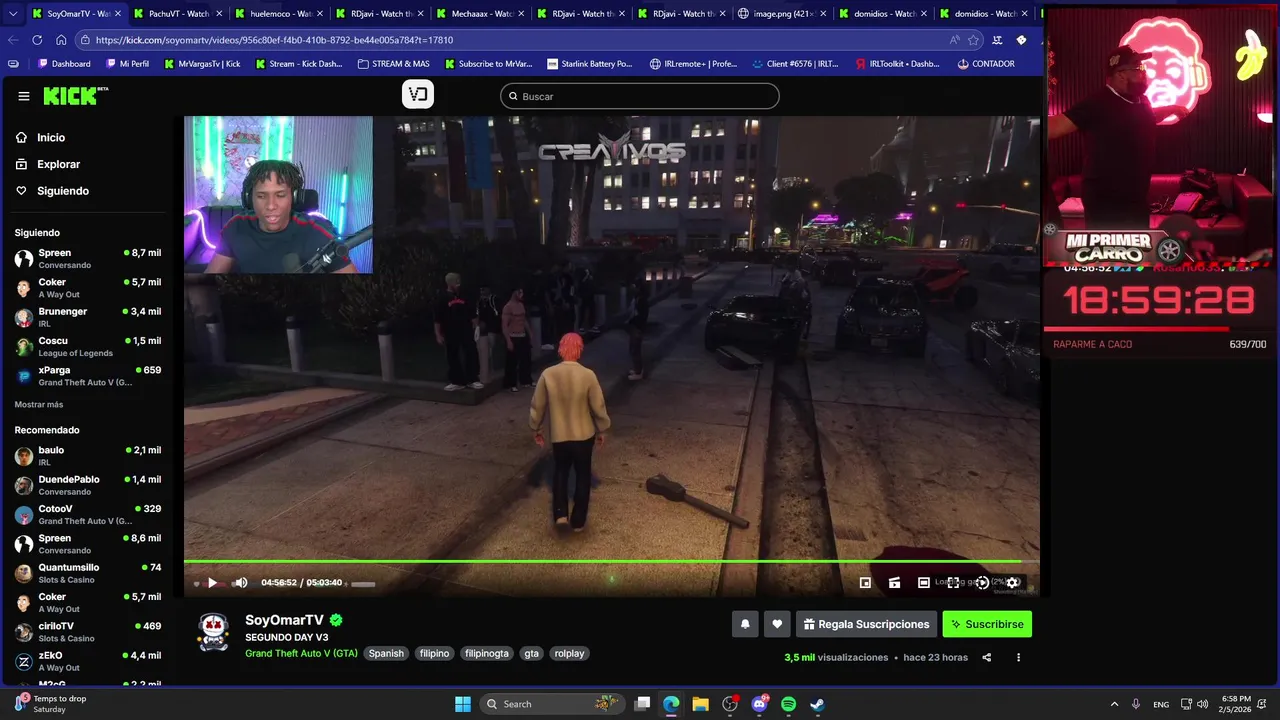Image resolution: width=1280 pixels, height=720 pixels.
Task: Bookmark this page with the star icon
Action: tap(973, 40)
